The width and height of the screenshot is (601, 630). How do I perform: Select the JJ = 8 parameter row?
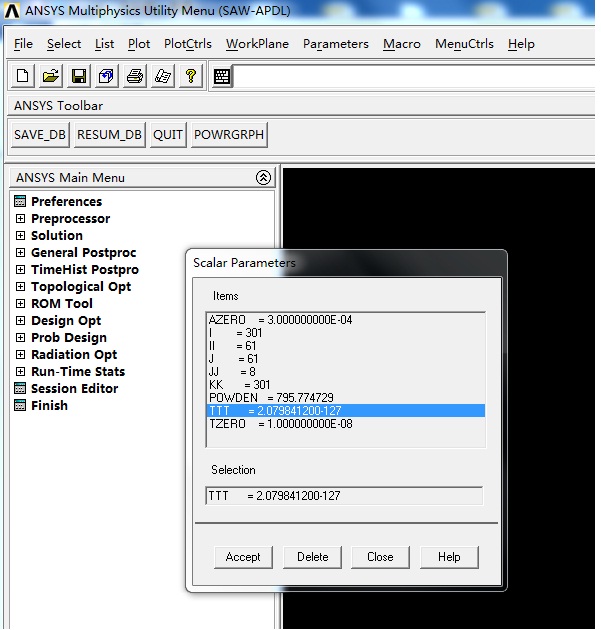(346, 372)
